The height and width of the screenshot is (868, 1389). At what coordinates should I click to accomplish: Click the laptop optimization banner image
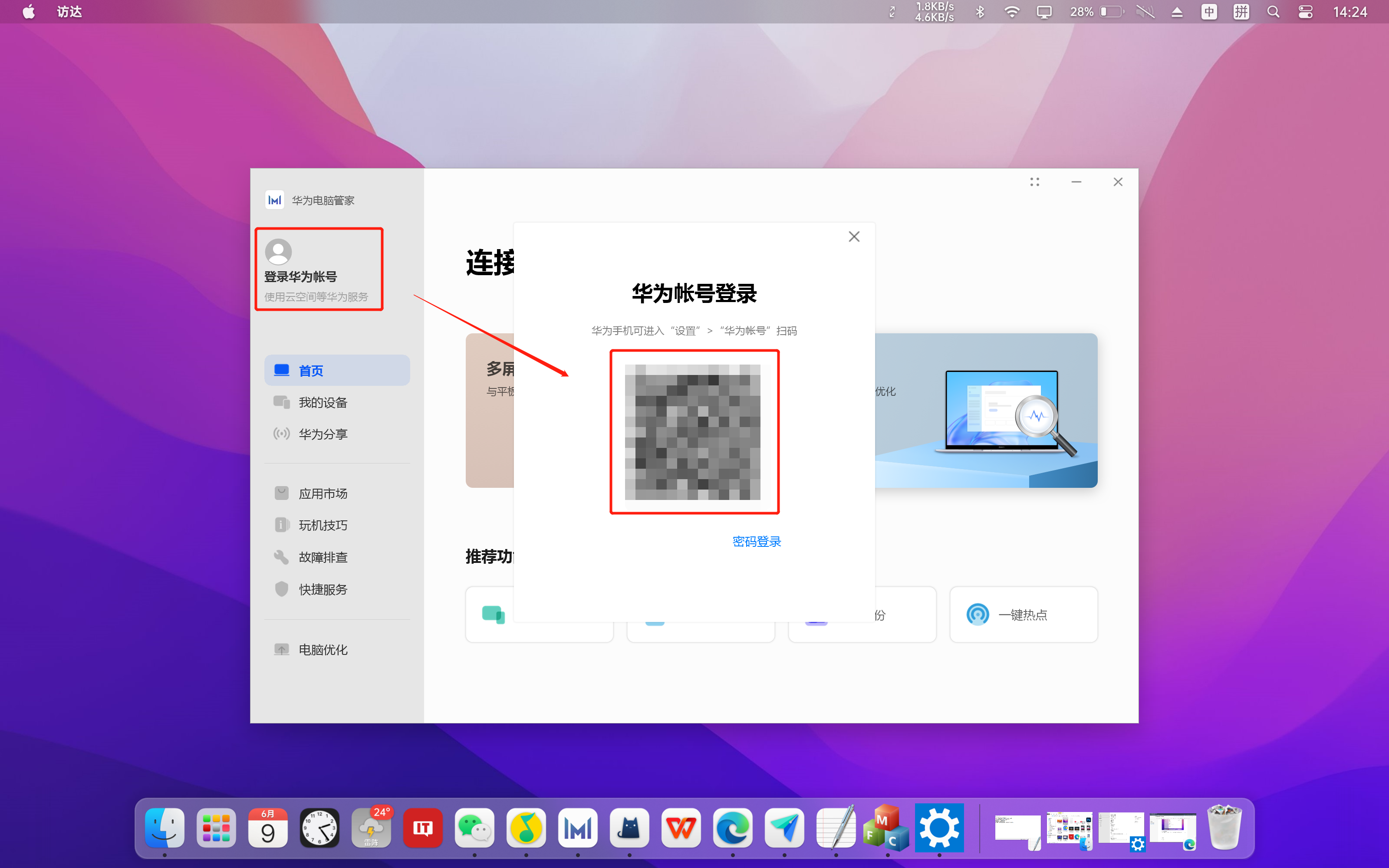[986, 411]
